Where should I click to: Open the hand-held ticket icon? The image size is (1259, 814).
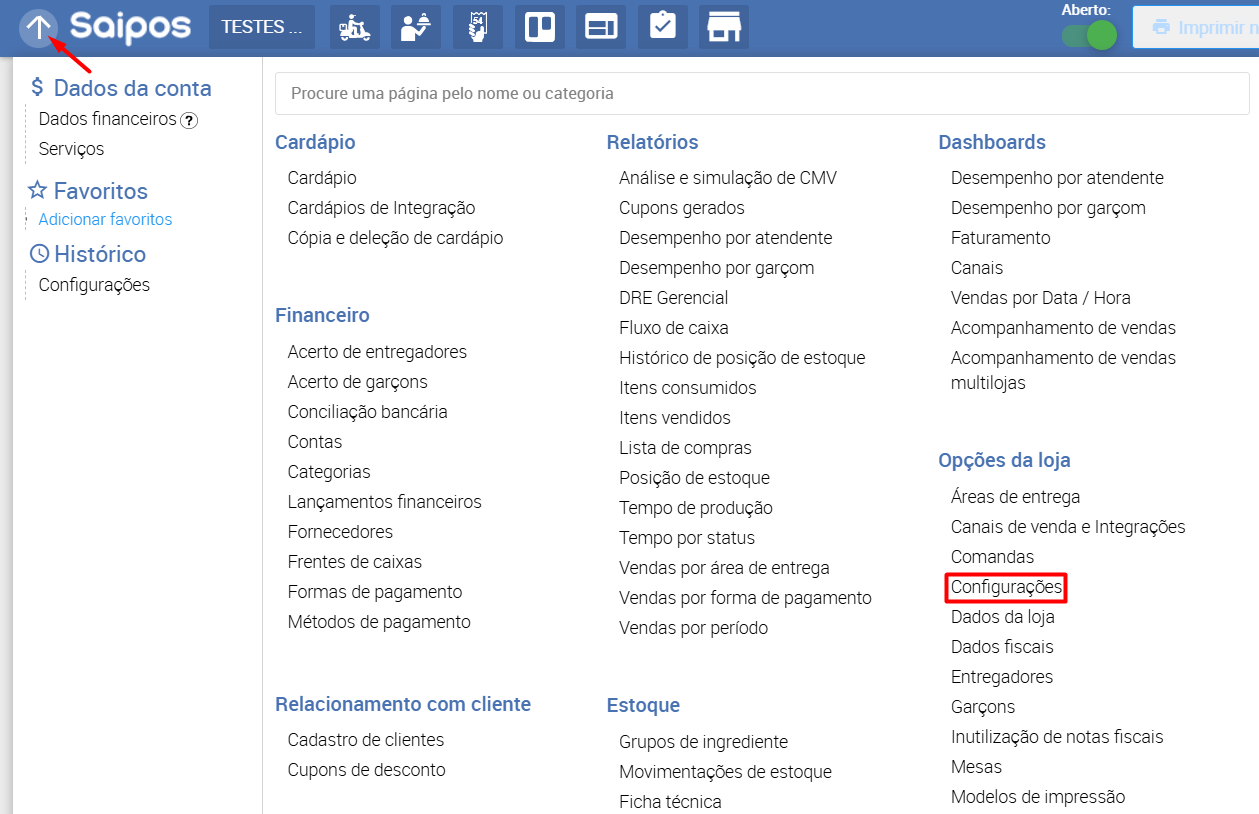pyautogui.click(x=478, y=27)
